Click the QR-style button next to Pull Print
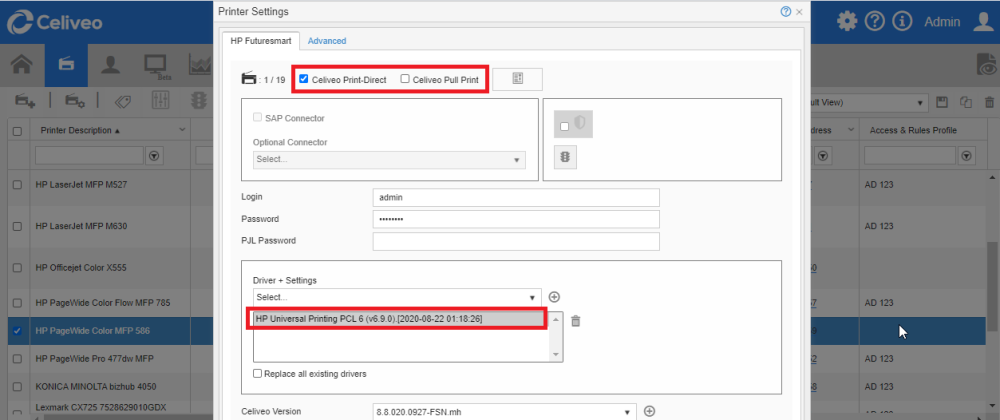Screen dimensions: 1000x420 pos(517,79)
